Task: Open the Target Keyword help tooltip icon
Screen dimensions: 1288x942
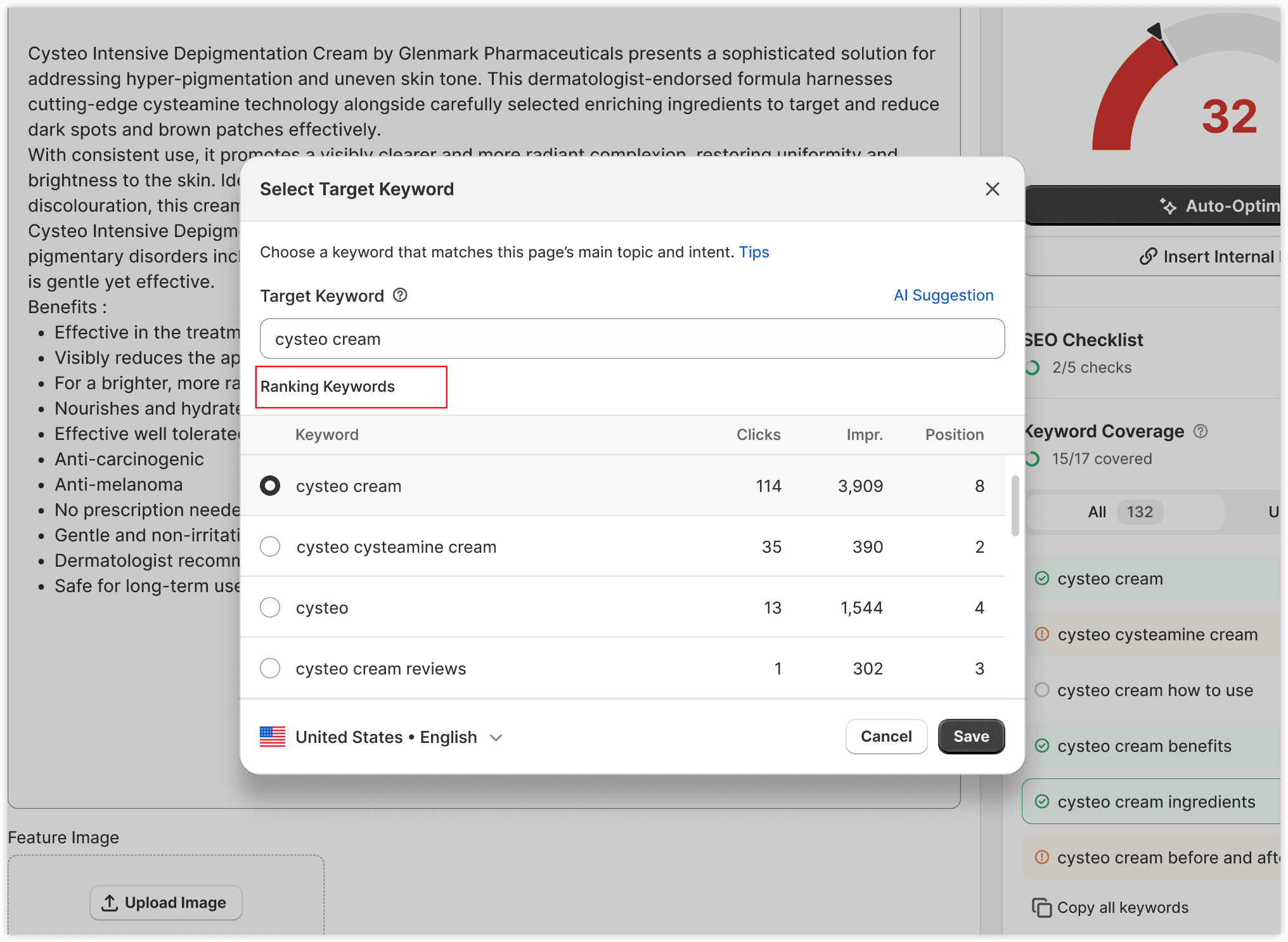Action: [400, 295]
